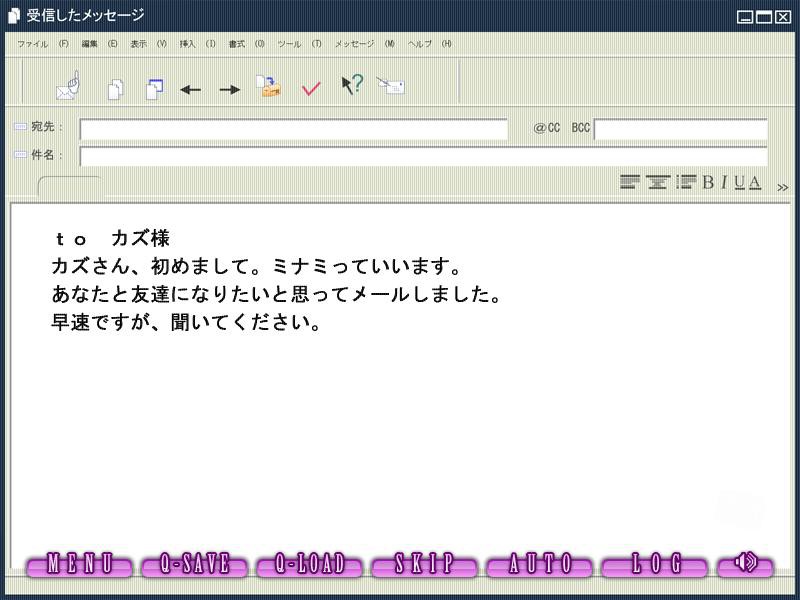Screen dimensions: 800x600
Task: Open the 書式 (Format) menu
Action: [246, 44]
